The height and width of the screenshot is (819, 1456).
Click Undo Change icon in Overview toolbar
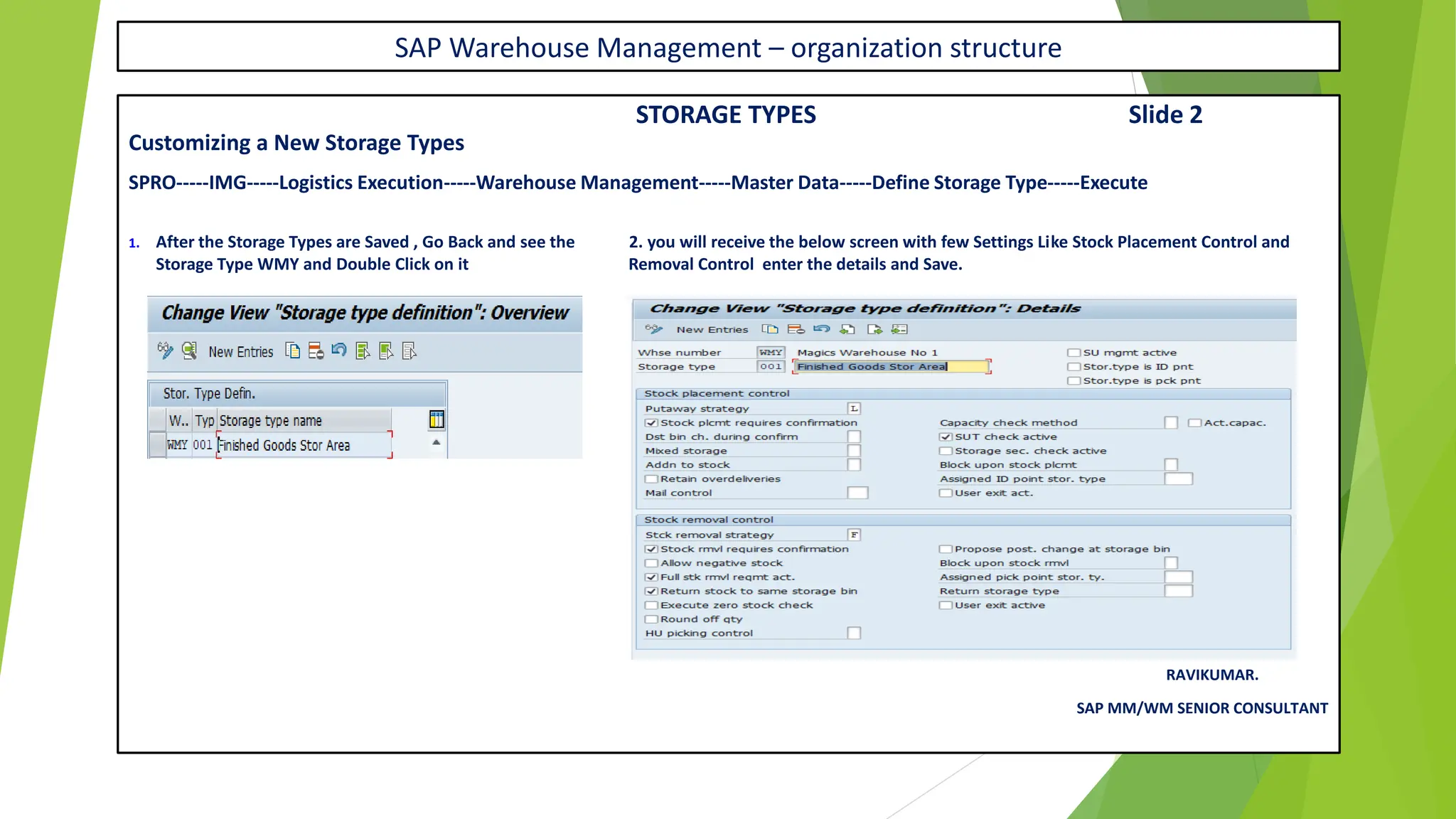coord(339,350)
